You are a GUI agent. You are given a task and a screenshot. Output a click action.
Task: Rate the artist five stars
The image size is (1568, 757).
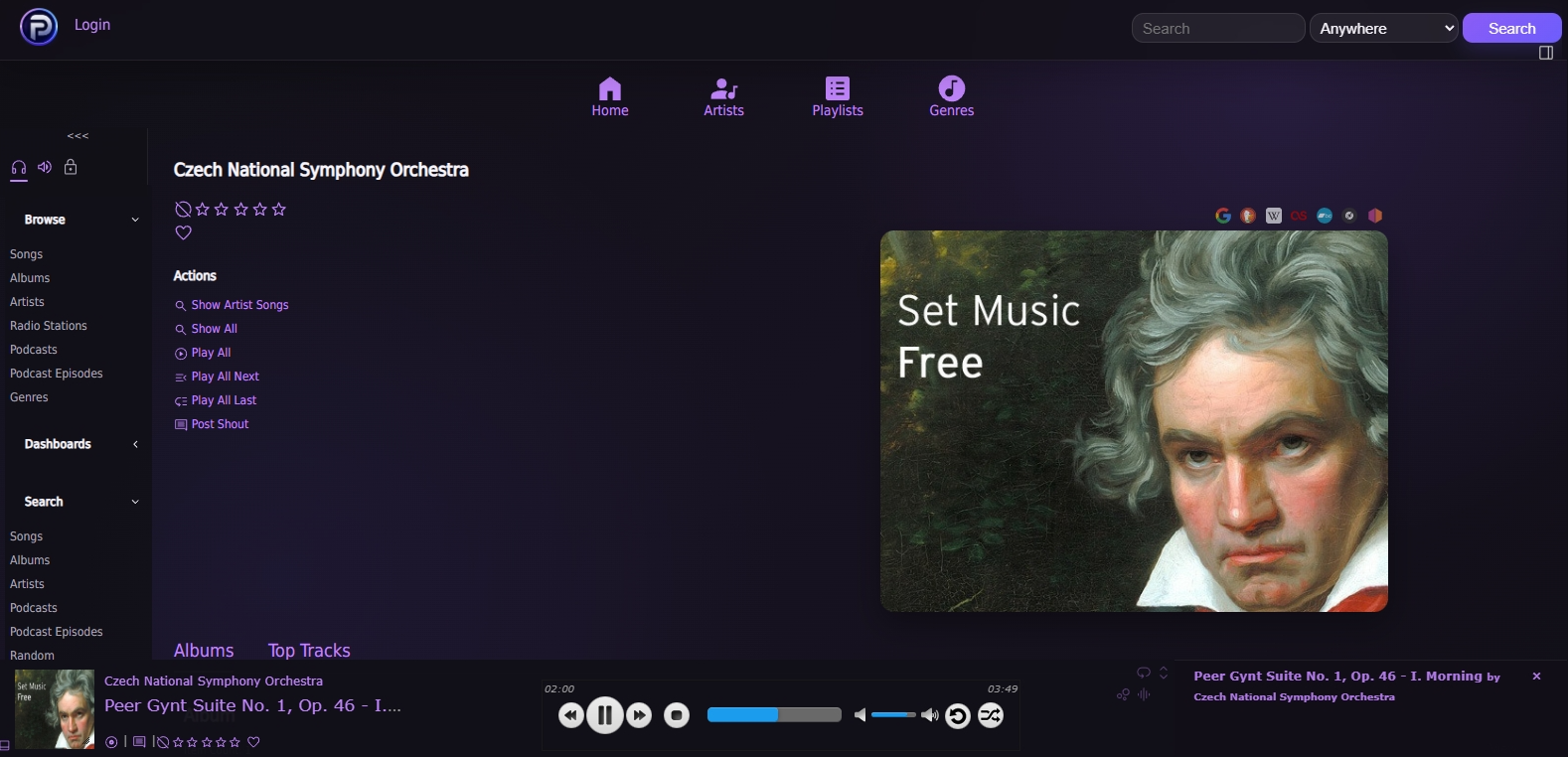[279, 210]
